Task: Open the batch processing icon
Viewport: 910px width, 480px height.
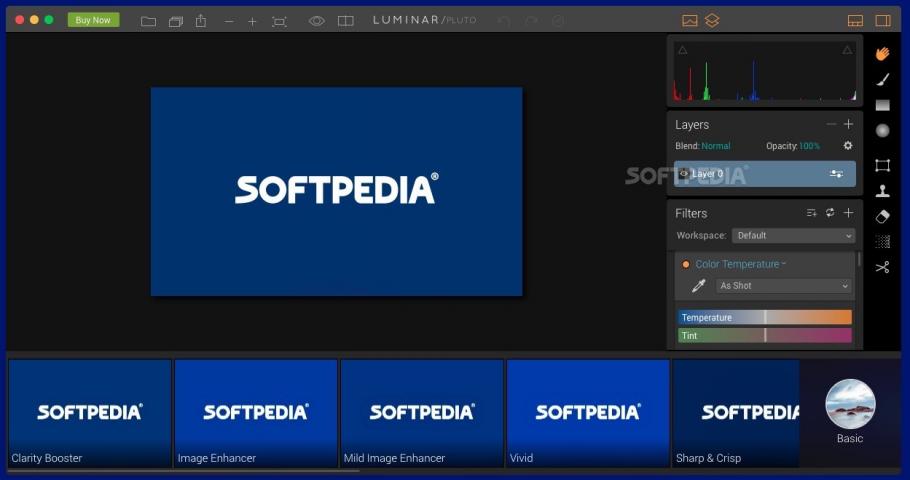Action: click(175, 21)
